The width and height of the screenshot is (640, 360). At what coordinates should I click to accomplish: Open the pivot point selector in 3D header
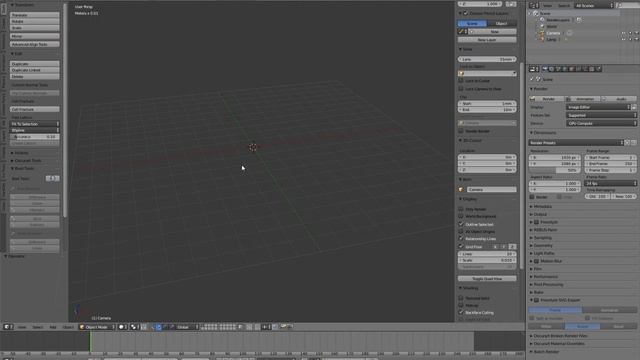[135, 327]
